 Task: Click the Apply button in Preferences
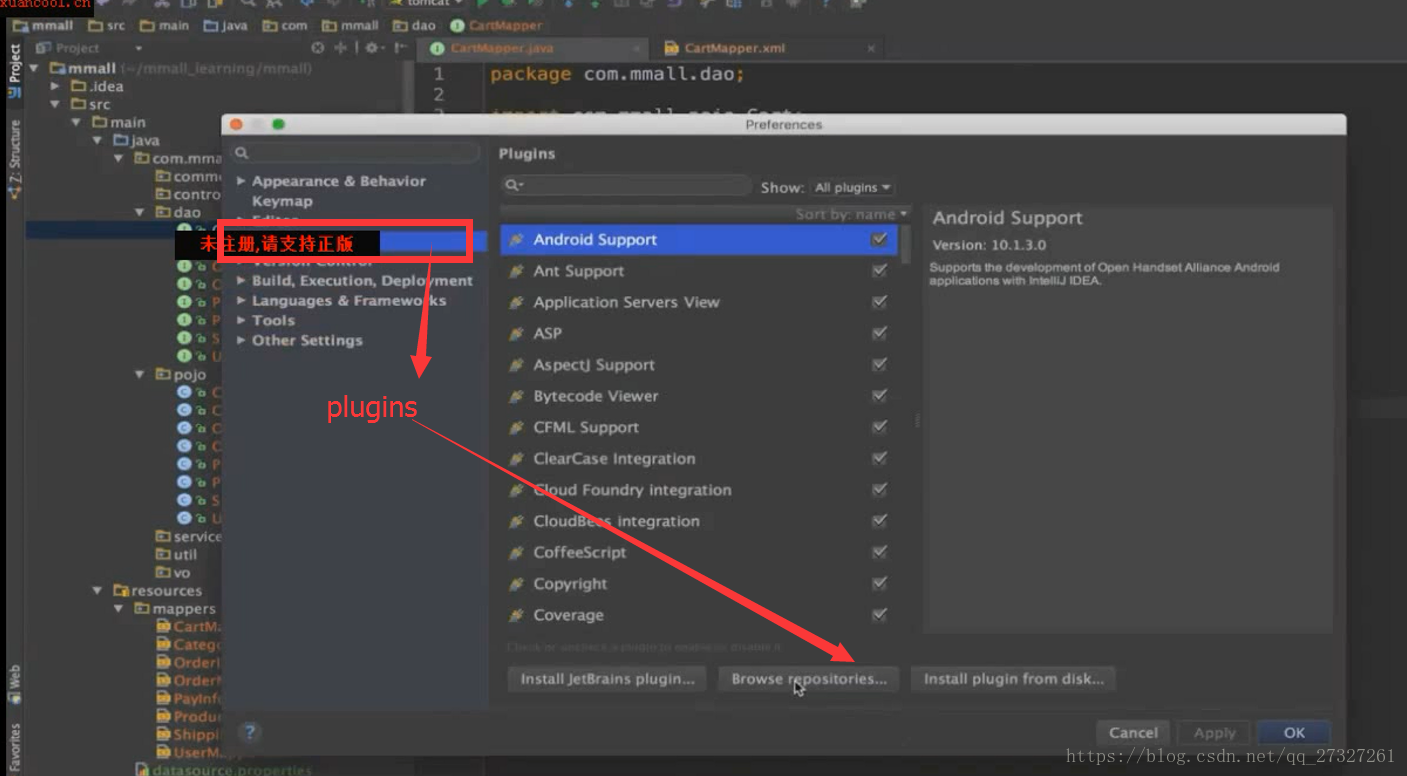[x=1214, y=733]
